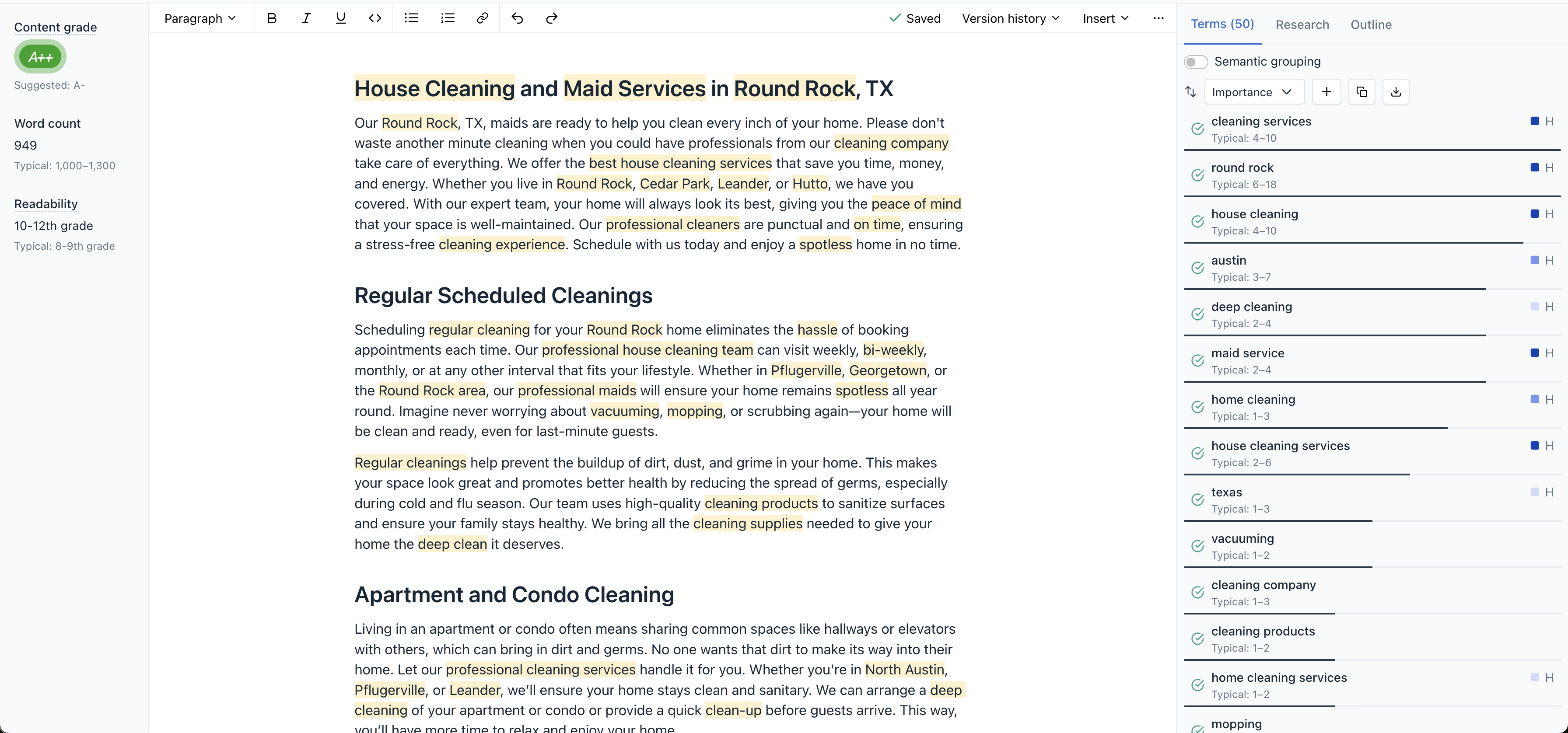
Task: Click the Code block icon
Action: tap(375, 17)
